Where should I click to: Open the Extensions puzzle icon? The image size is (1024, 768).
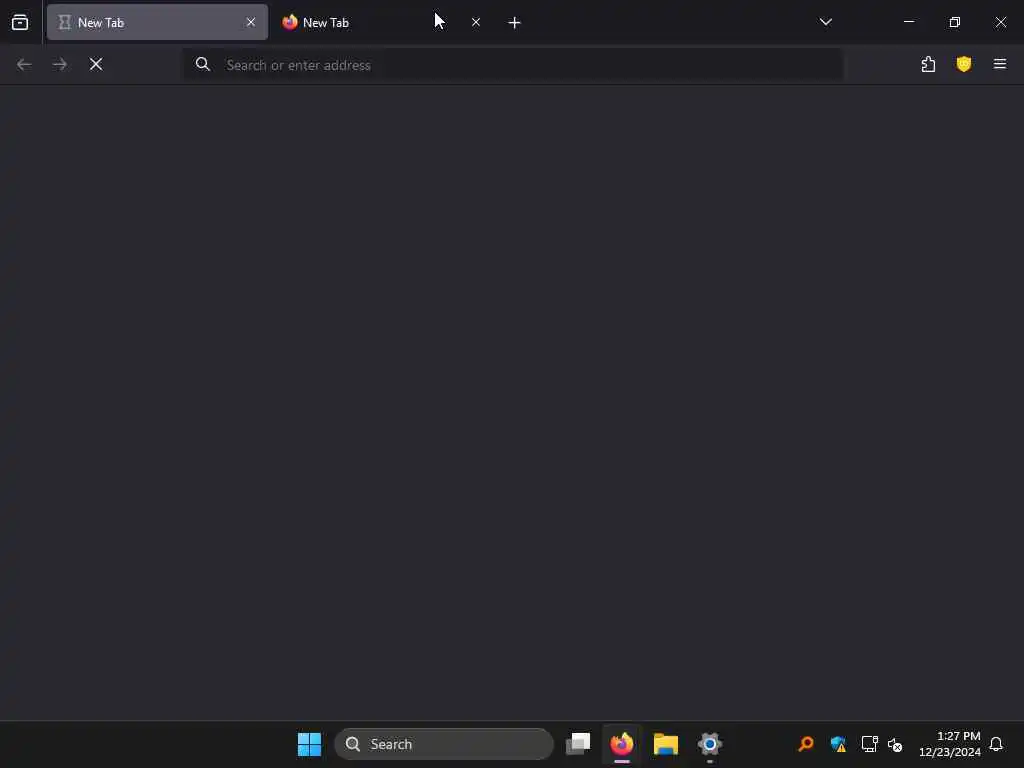(x=928, y=64)
